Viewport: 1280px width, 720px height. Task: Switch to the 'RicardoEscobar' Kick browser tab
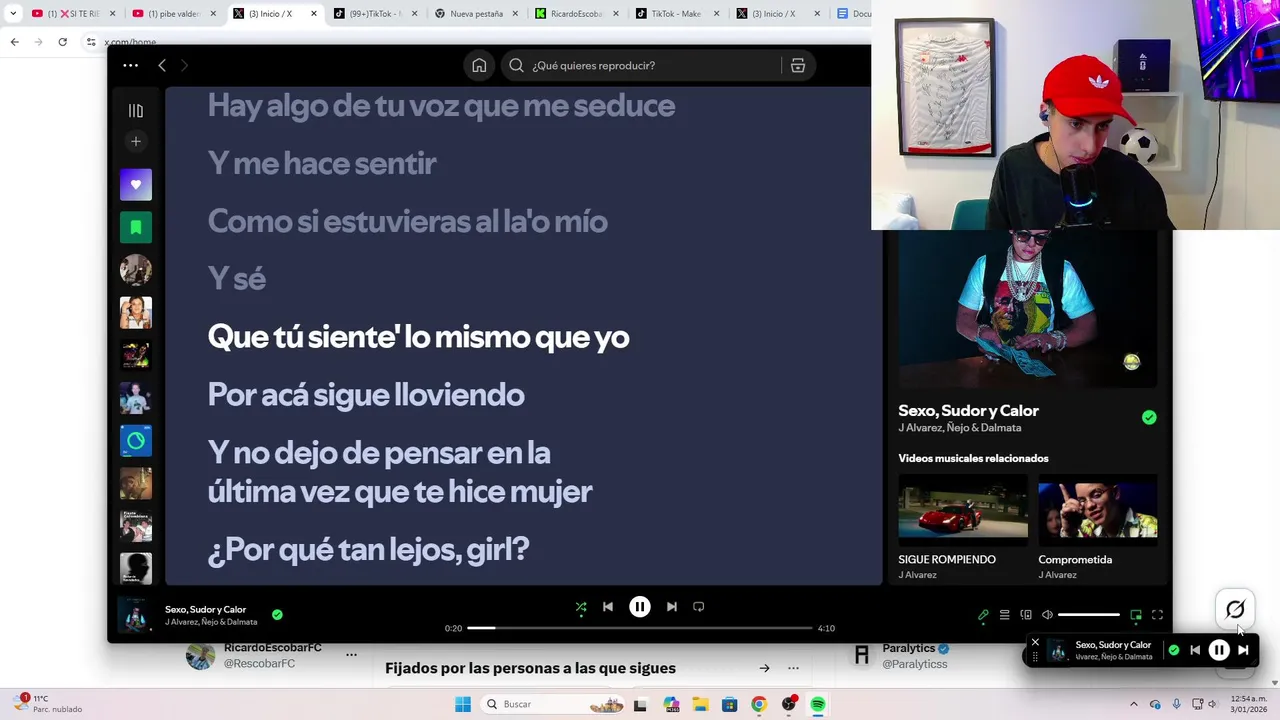[576, 14]
